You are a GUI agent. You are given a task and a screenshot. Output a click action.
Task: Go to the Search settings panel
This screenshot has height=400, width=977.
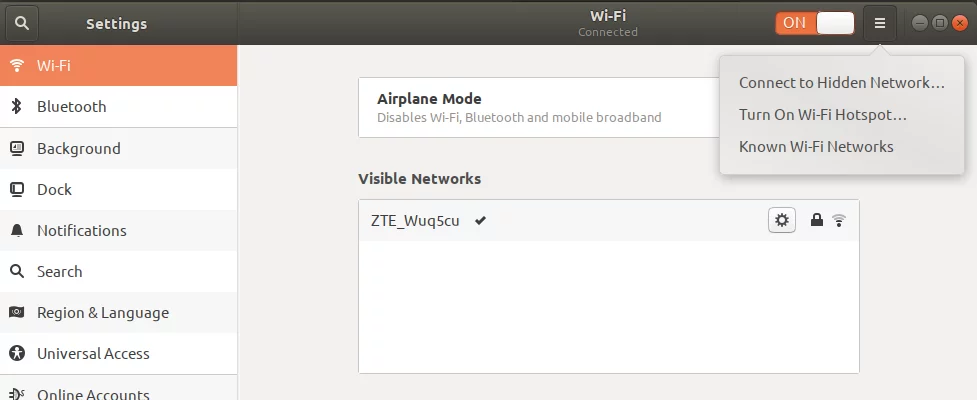(x=118, y=272)
